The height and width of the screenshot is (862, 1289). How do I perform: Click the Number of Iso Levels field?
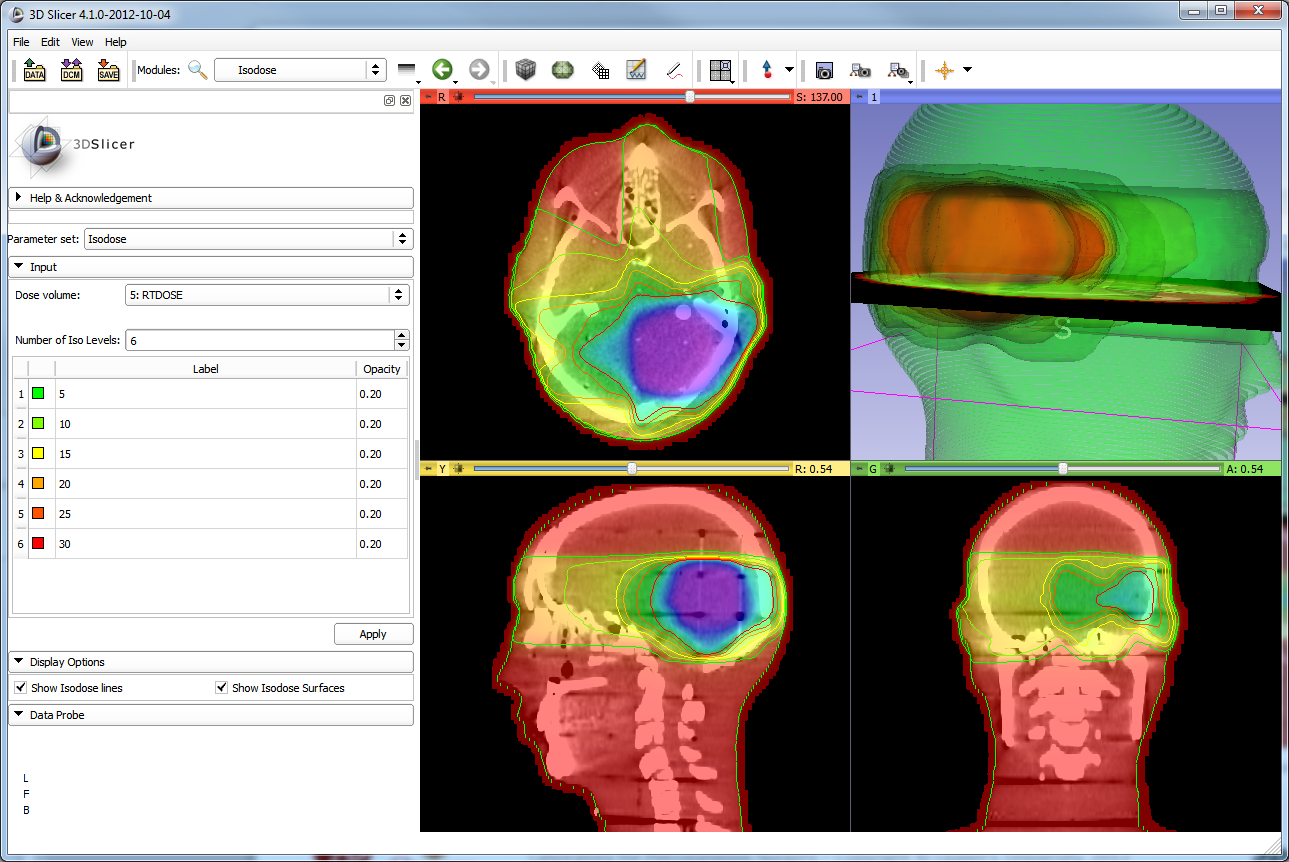260,340
